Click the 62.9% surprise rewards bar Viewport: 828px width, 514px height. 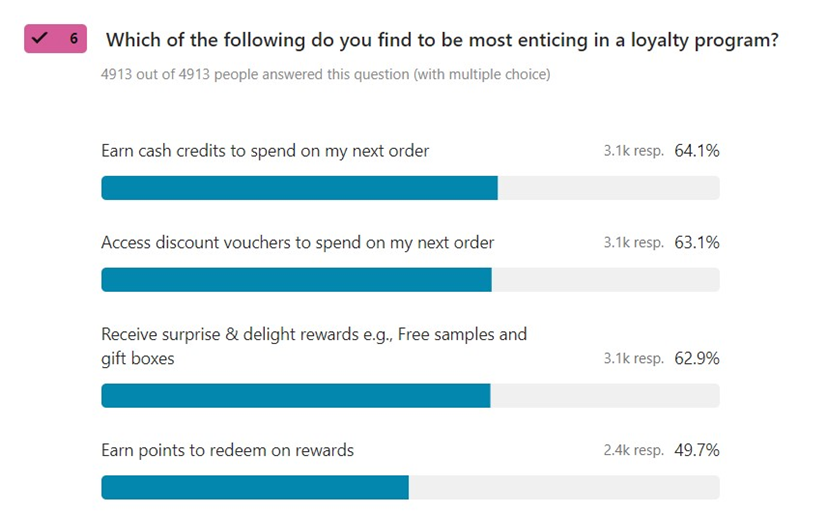[410, 396]
